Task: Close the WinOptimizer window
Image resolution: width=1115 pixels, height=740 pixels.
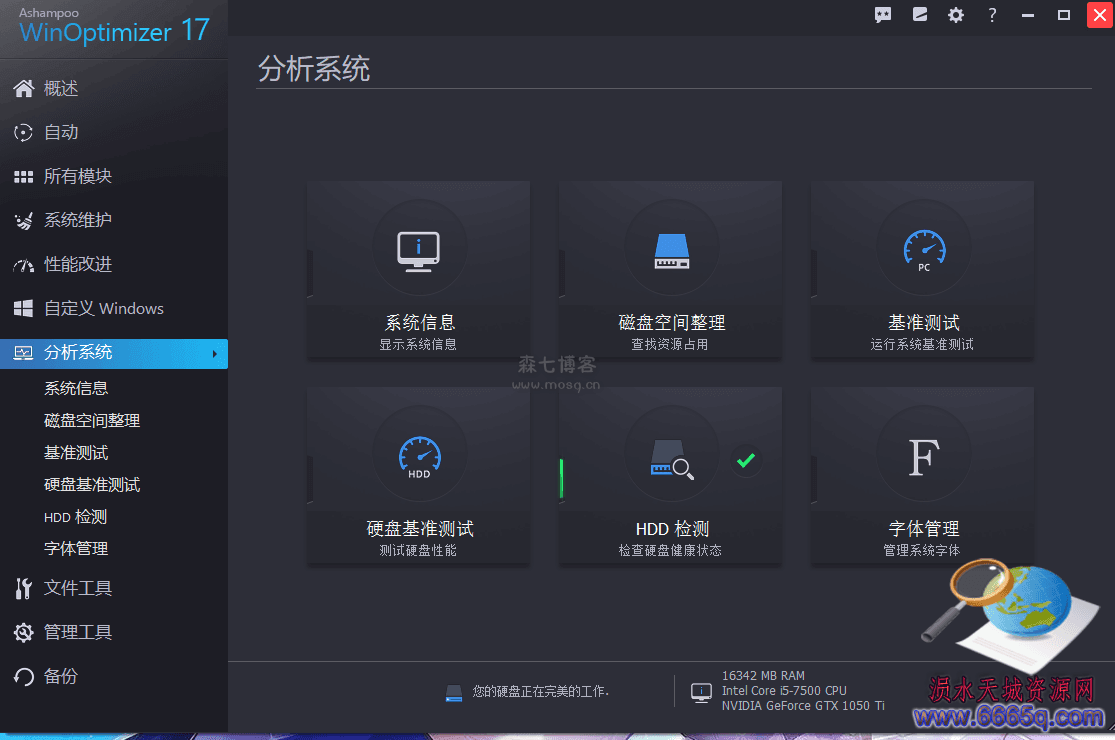Action: 1100,15
